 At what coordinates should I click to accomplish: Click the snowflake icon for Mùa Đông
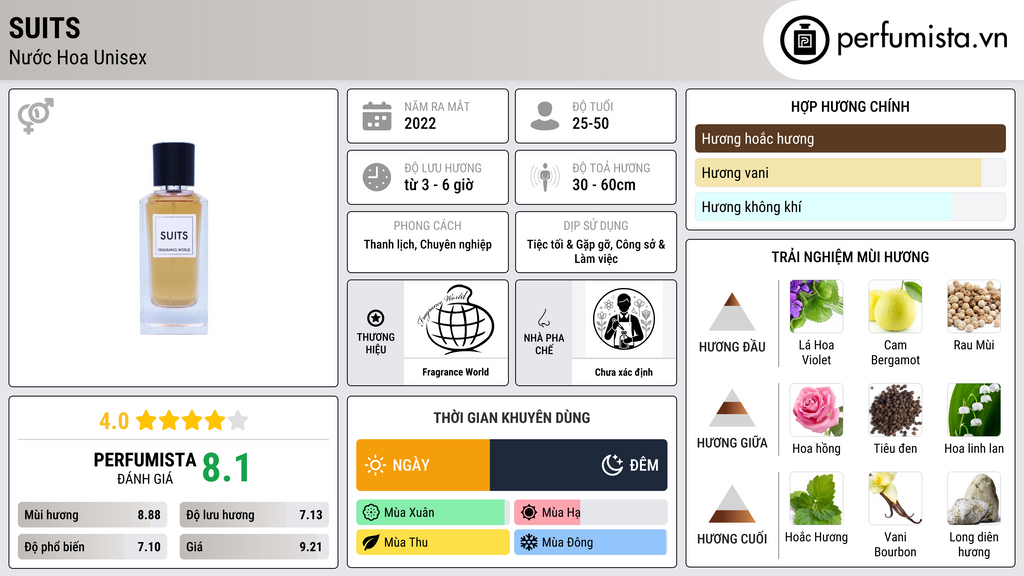point(529,542)
